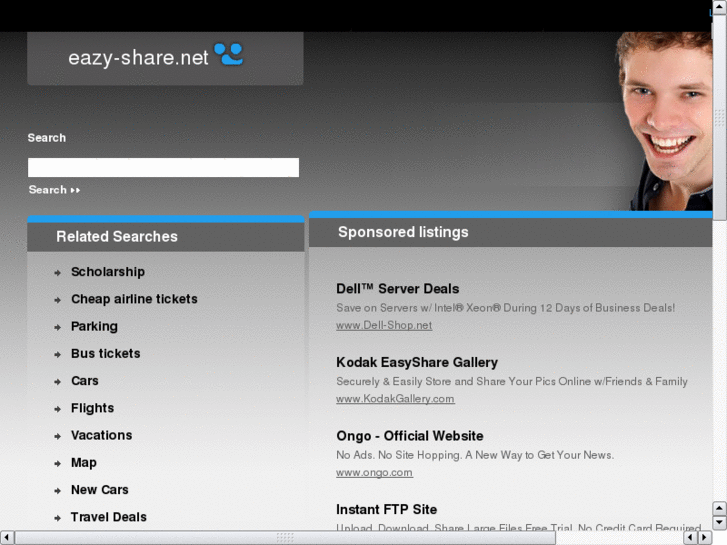Click arrow bullet beside Flights
Screen dimensions: 727x545
click(57, 409)
